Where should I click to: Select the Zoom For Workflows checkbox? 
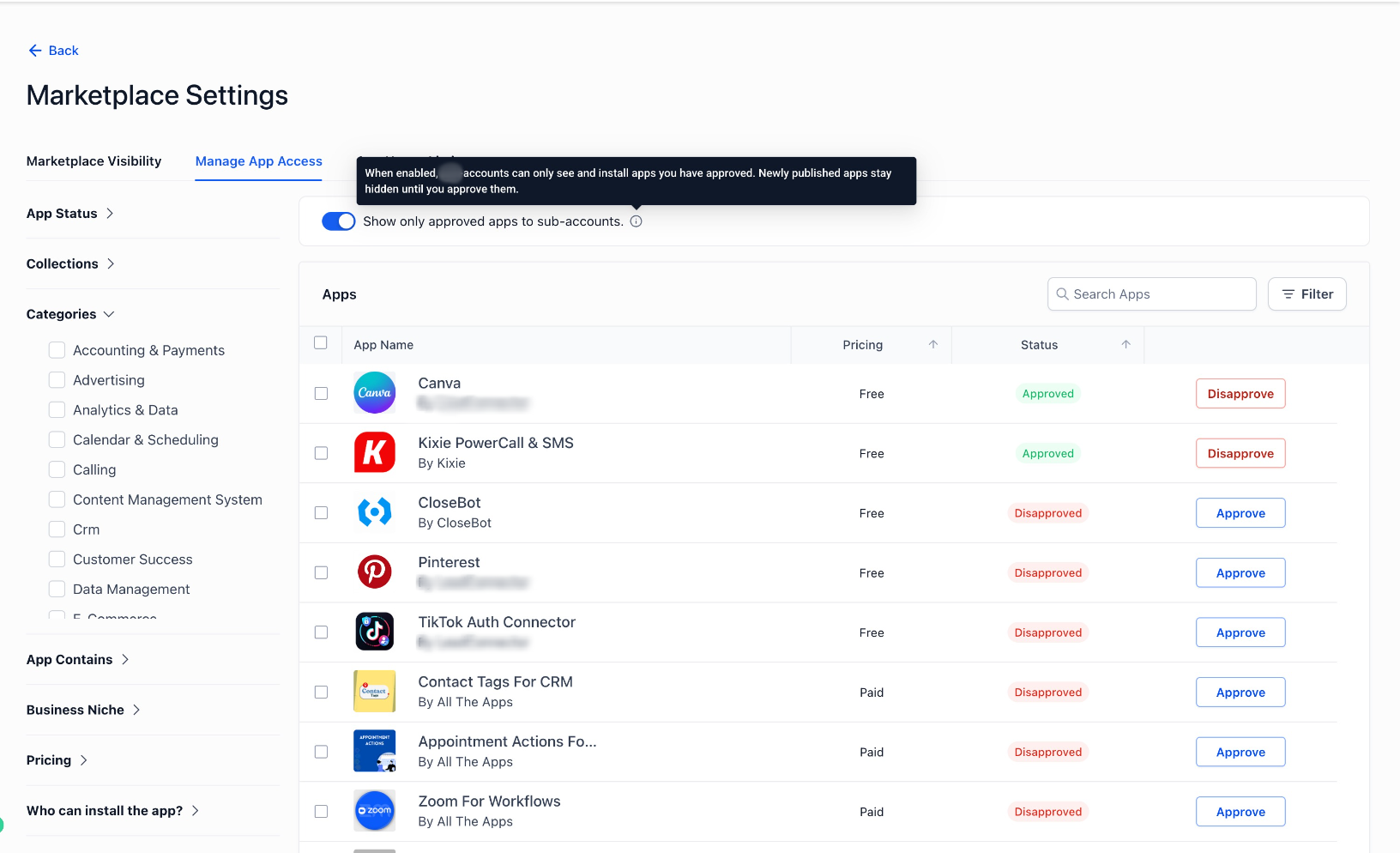pyautogui.click(x=321, y=811)
